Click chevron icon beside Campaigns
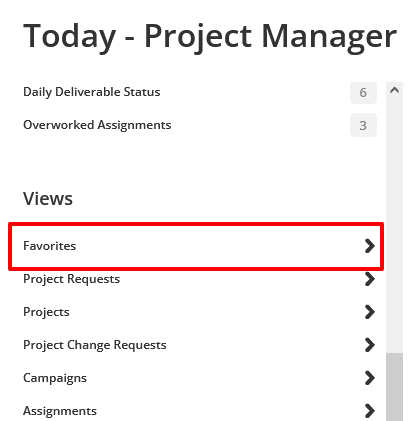 370,378
